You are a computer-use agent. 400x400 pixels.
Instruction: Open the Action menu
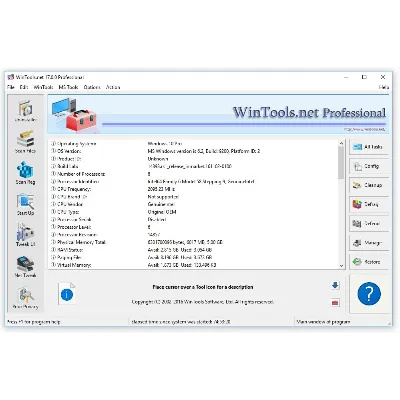click(x=113, y=87)
